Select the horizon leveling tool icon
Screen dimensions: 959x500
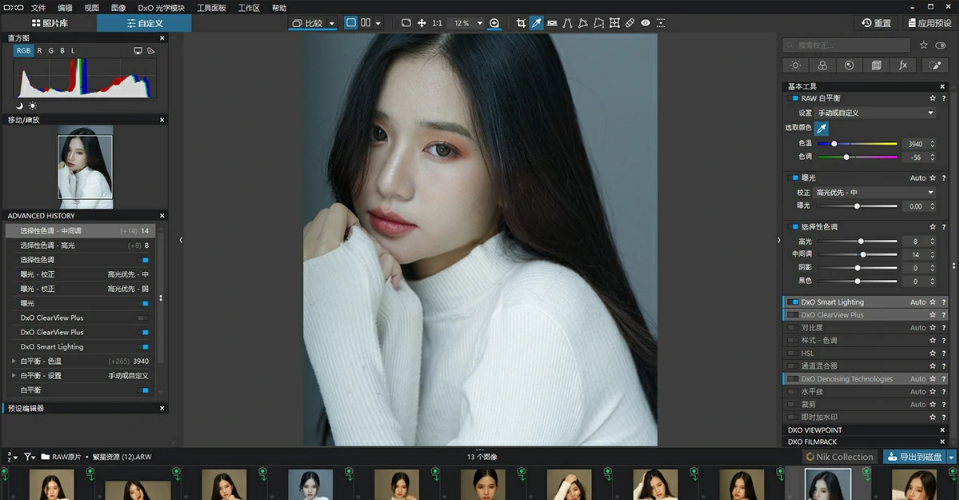coord(552,23)
